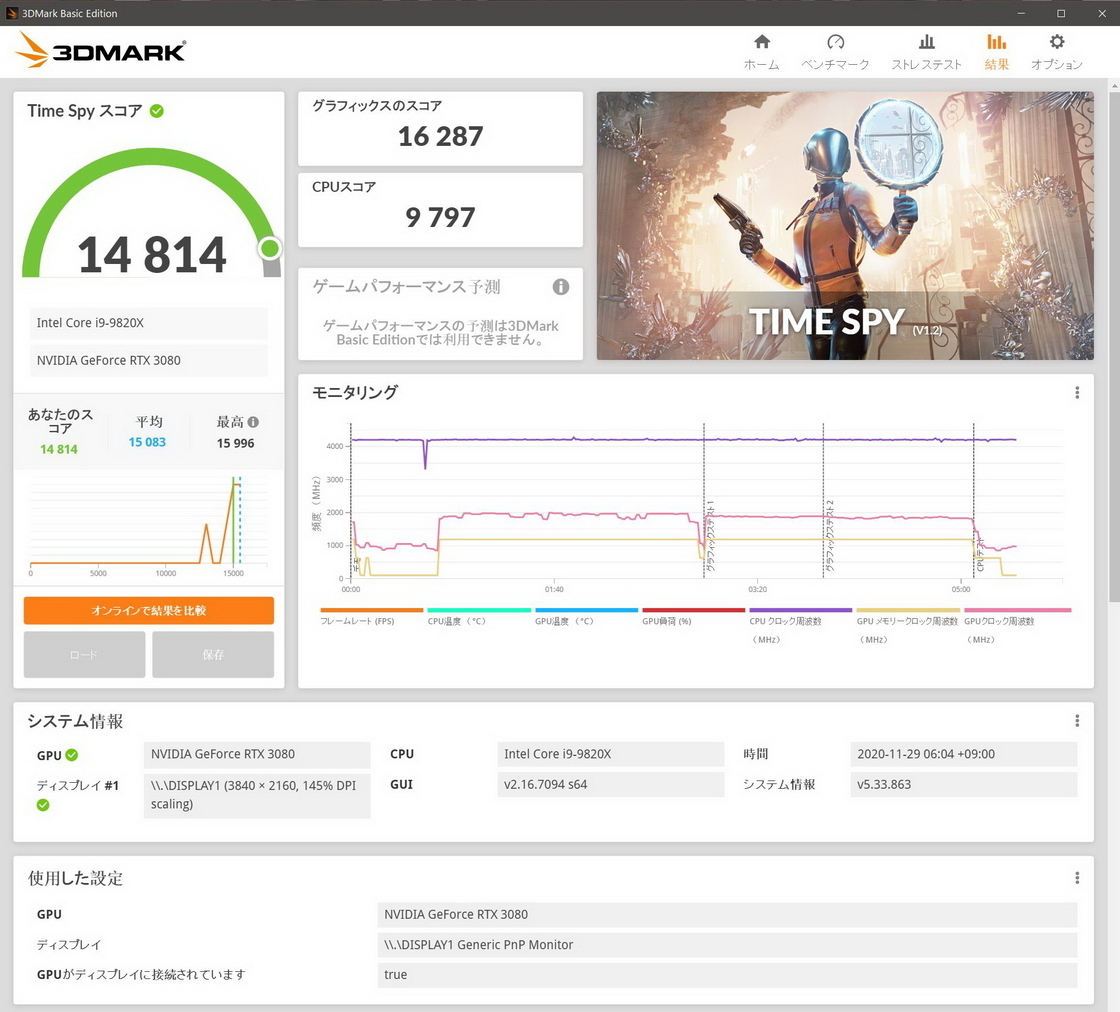This screenshot has width=1120, height=1012.
Task: Open the システム情報 panel kebab menu
Action: click(1077, 720)
